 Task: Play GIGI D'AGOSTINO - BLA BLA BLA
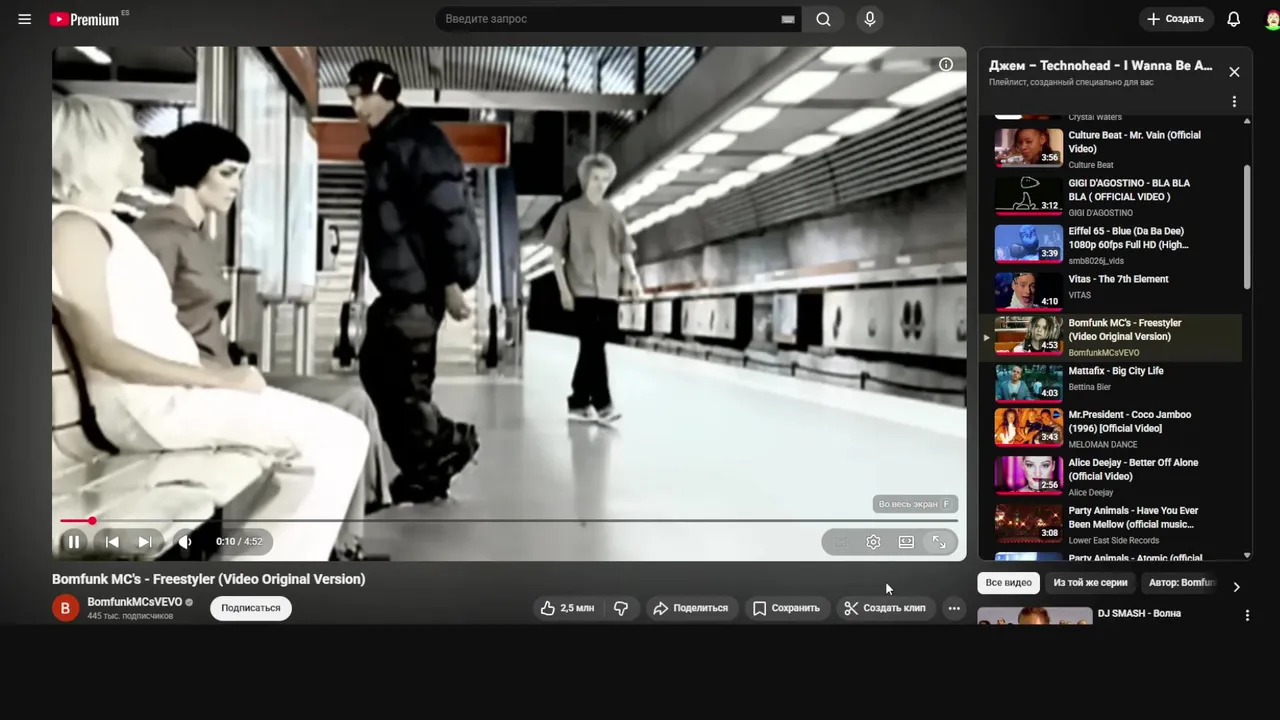point(1110,196)
